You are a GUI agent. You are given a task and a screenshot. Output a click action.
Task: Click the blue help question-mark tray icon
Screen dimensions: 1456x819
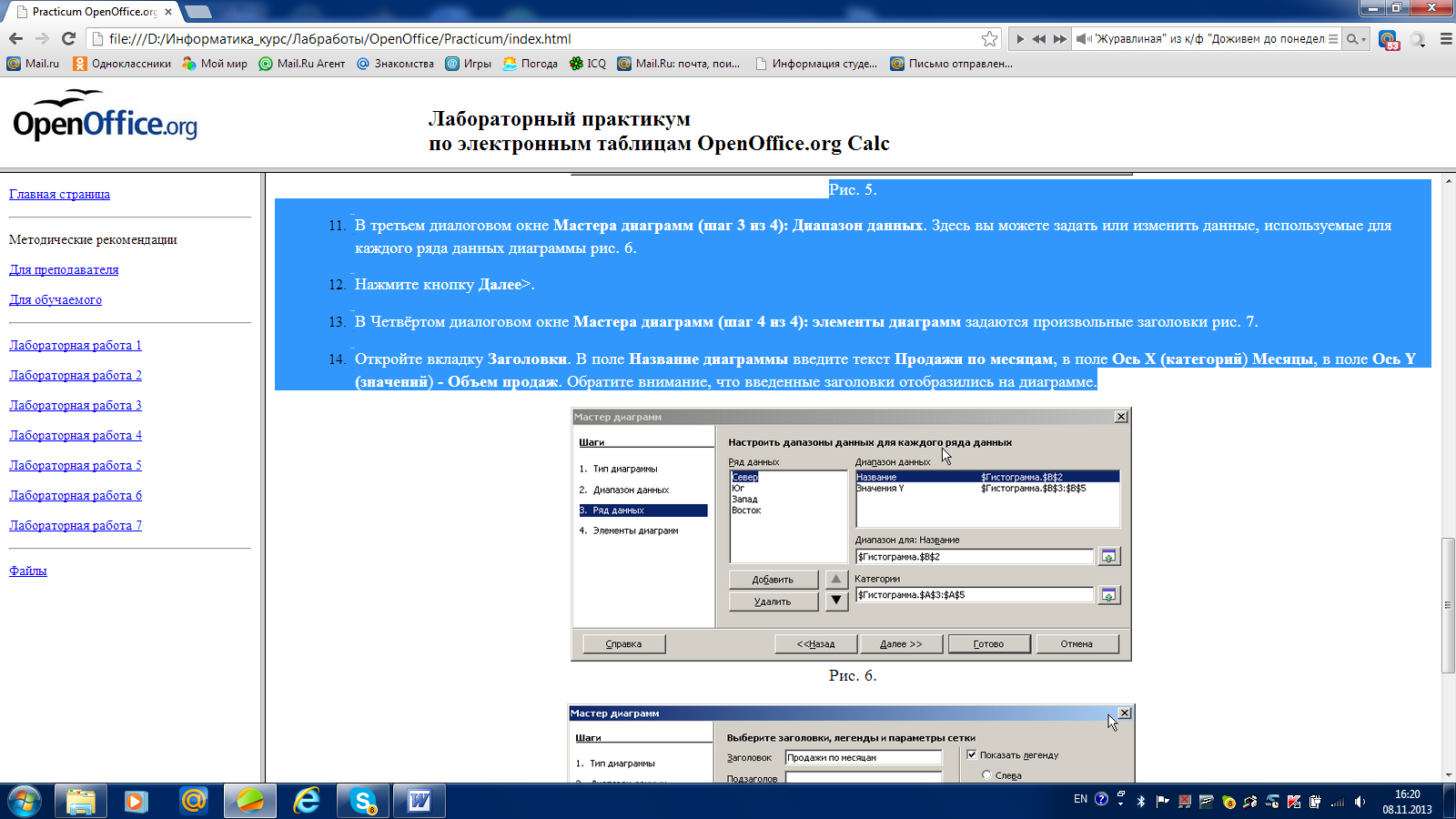[x=1101, y=799]
